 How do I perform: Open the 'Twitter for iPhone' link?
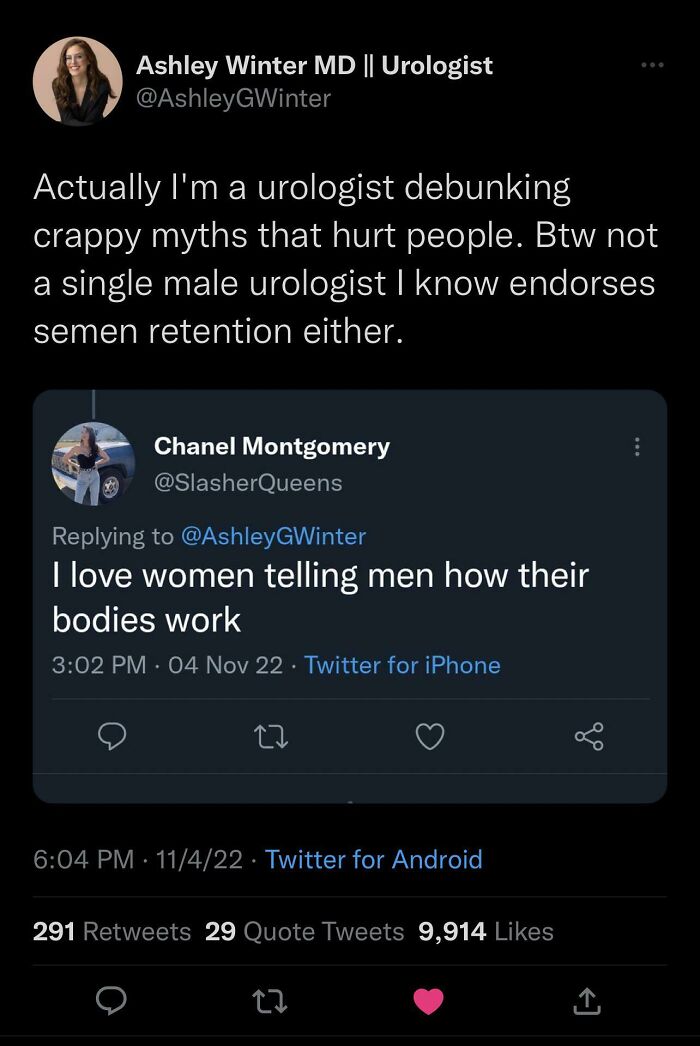tap(402, 665)
